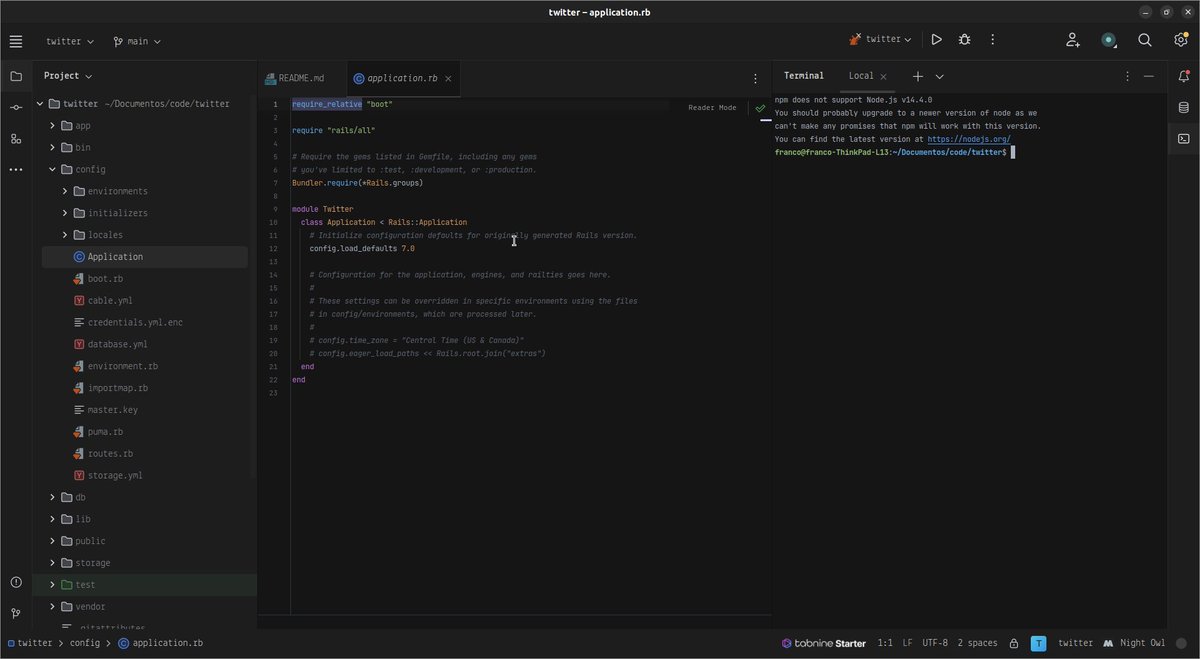Collapse the config folder

53,170
